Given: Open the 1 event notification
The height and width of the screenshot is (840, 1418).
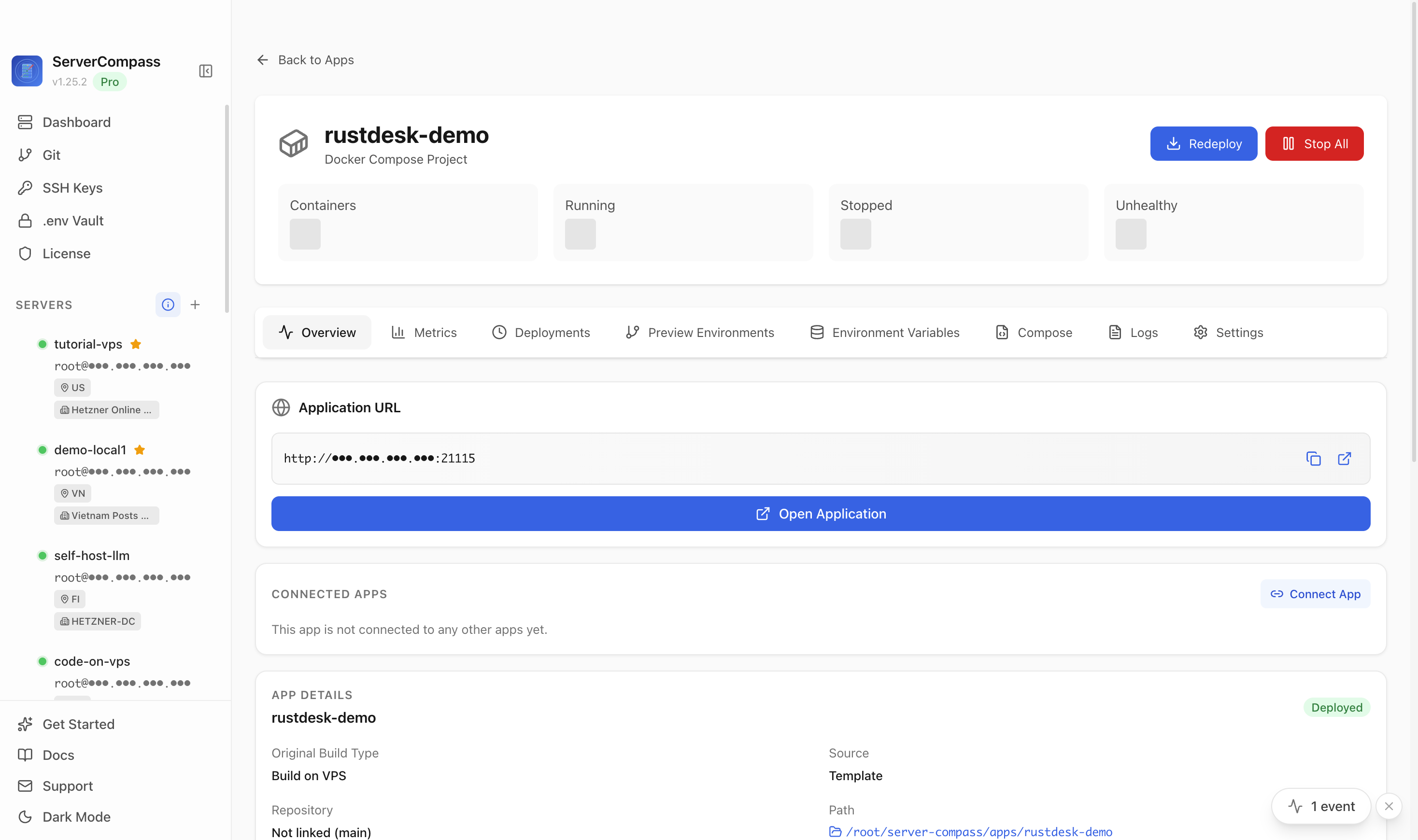Looking at the screenshot, I should point(1321,806).
